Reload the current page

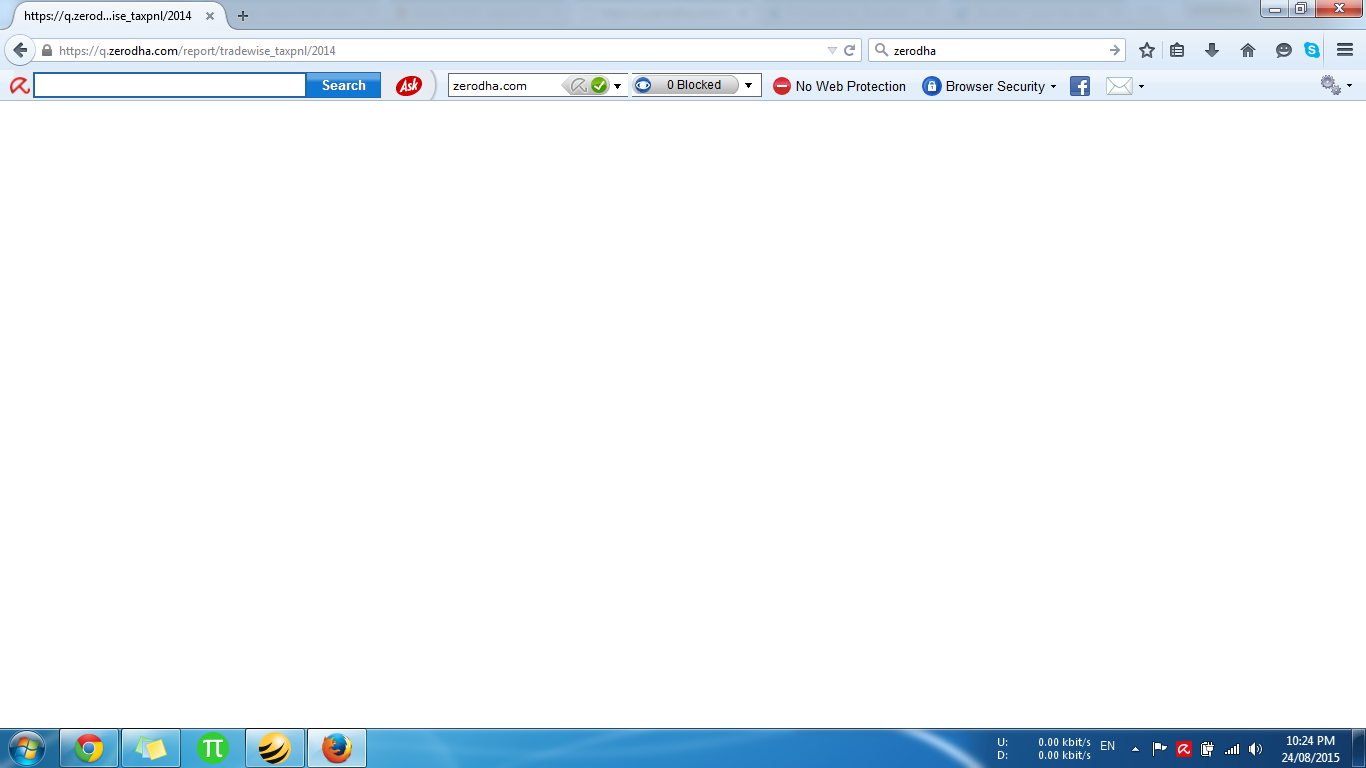pos(850,50)
